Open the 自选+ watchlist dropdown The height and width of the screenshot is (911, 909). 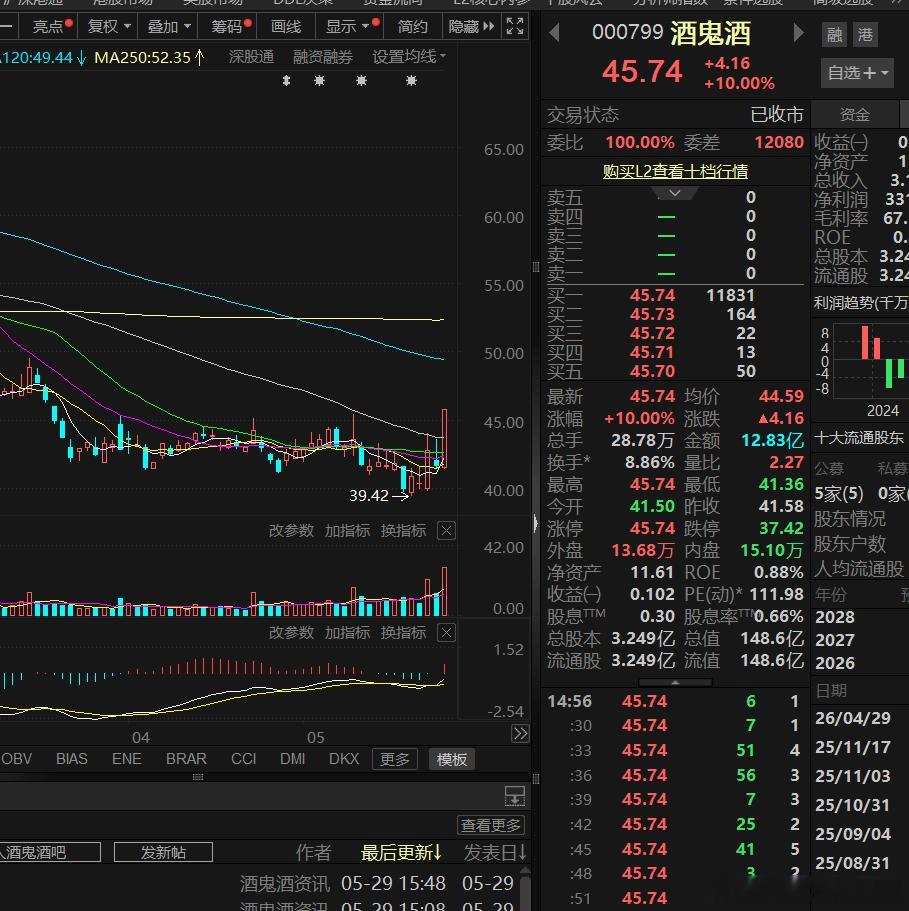tap(857, 73)
